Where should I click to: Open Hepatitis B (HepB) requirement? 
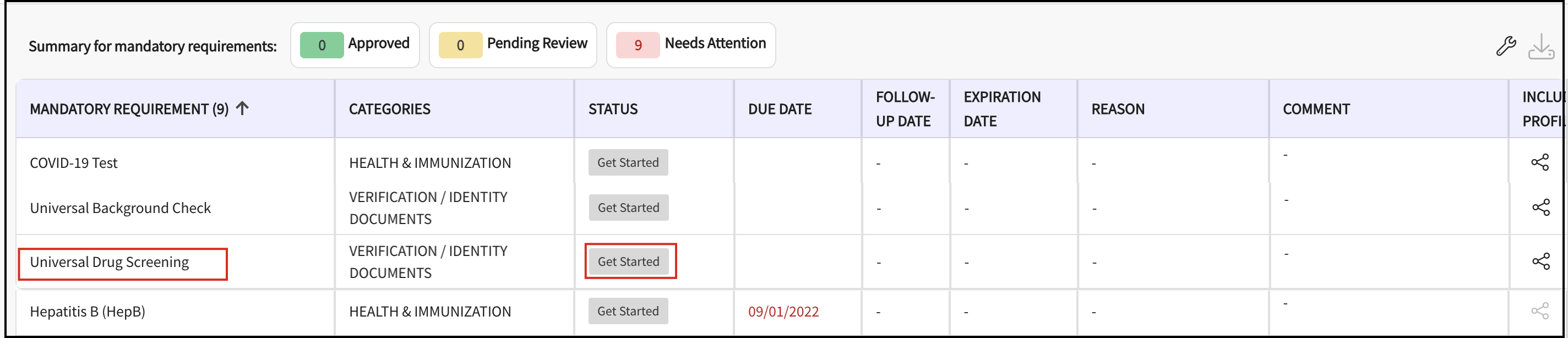click(88, 312)
